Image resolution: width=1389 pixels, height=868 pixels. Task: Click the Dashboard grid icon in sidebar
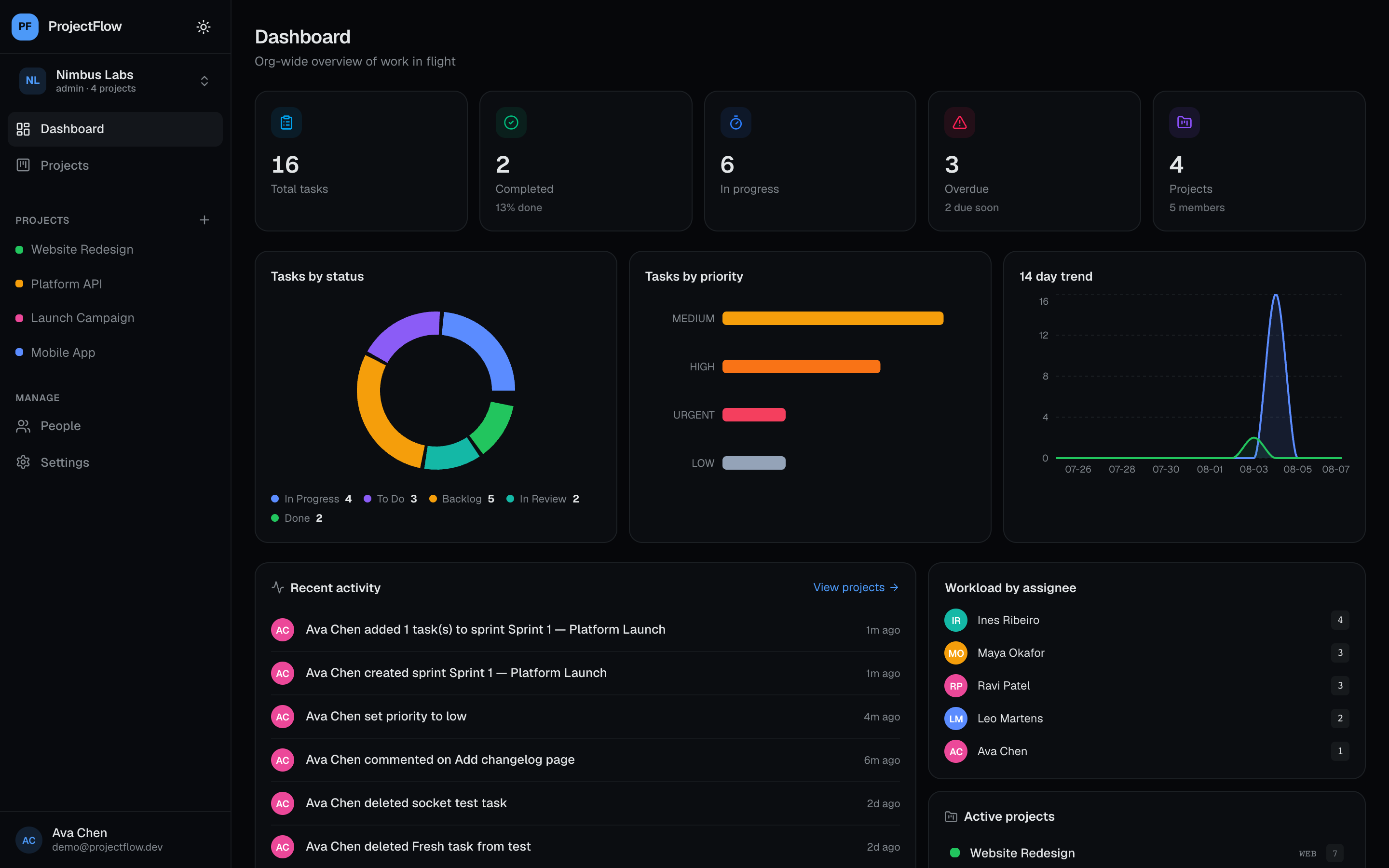point(23,129)
